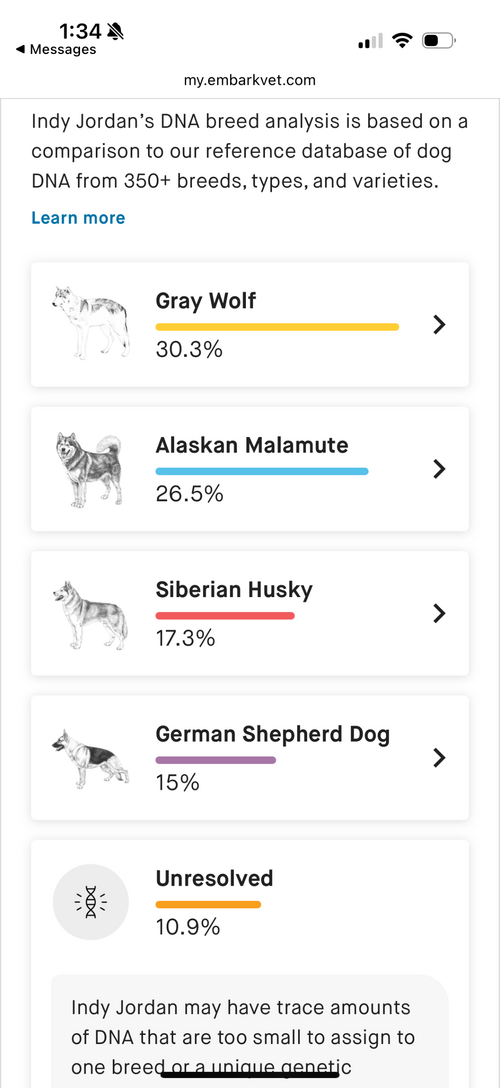
Task: Tap the Gray Wolf illustration
Action: tap(91, 323)
